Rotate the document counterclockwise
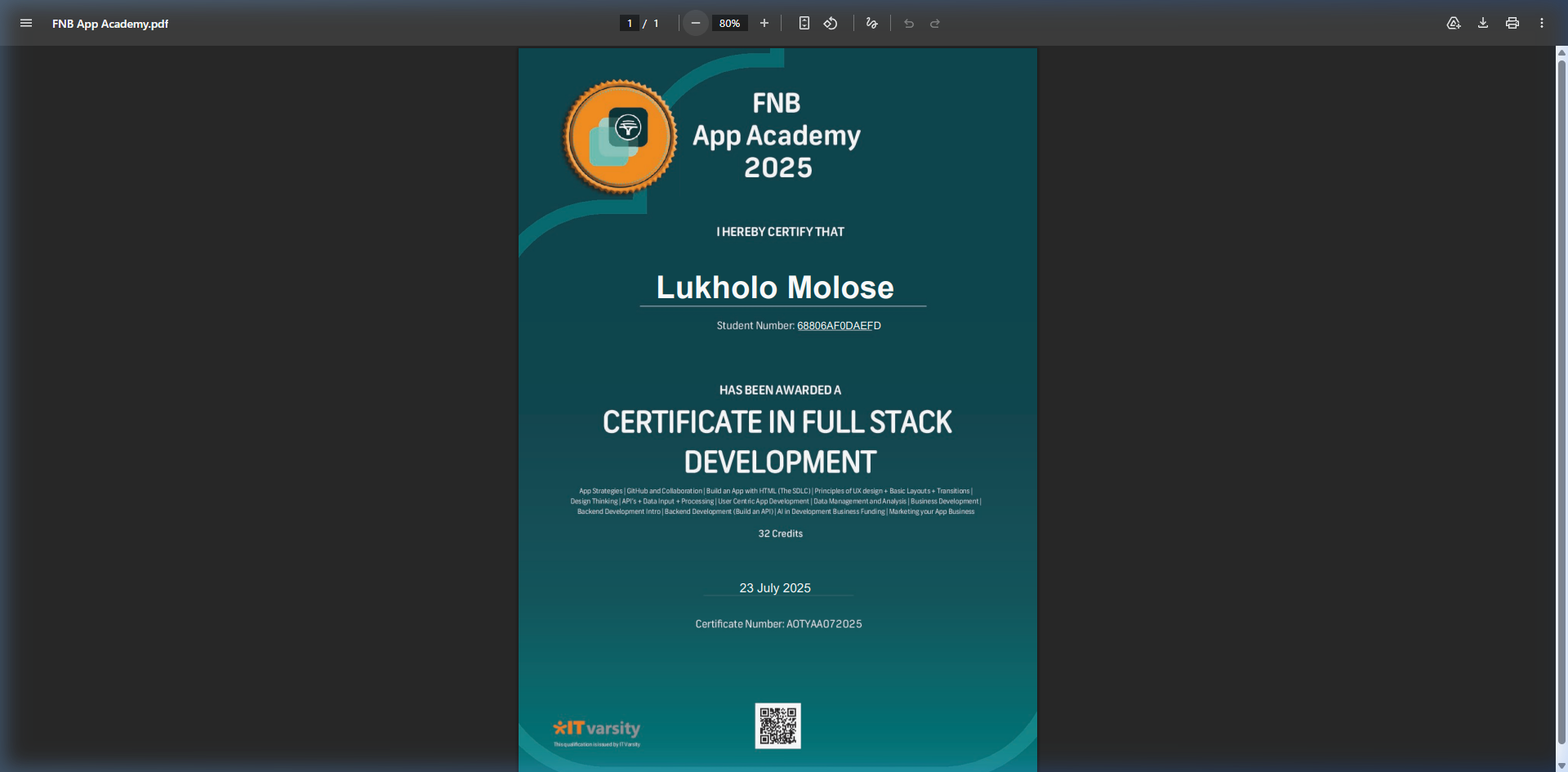1568x772 pixels. (831, 23)
